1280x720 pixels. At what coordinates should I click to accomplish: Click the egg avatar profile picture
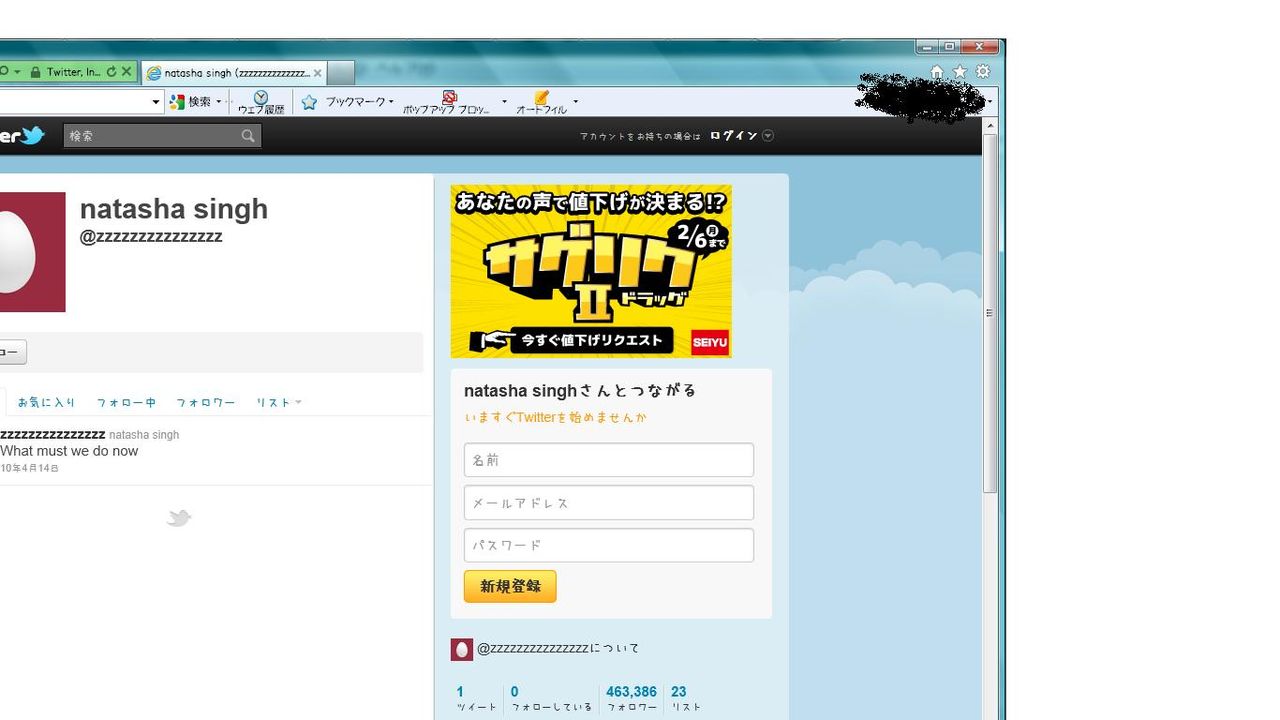32,252
